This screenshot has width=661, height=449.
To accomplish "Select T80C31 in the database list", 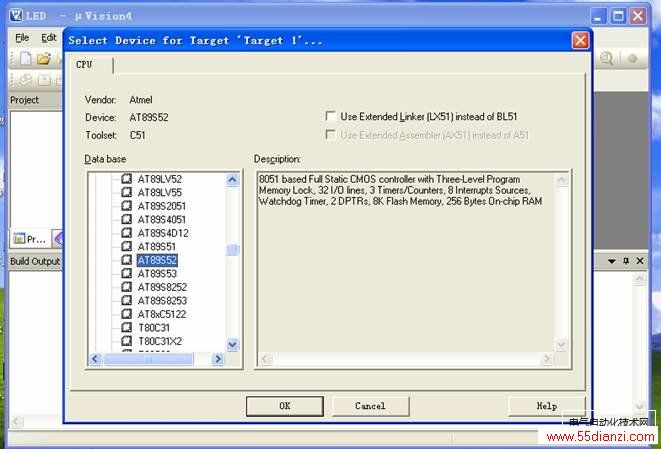I will pos(154,328).
